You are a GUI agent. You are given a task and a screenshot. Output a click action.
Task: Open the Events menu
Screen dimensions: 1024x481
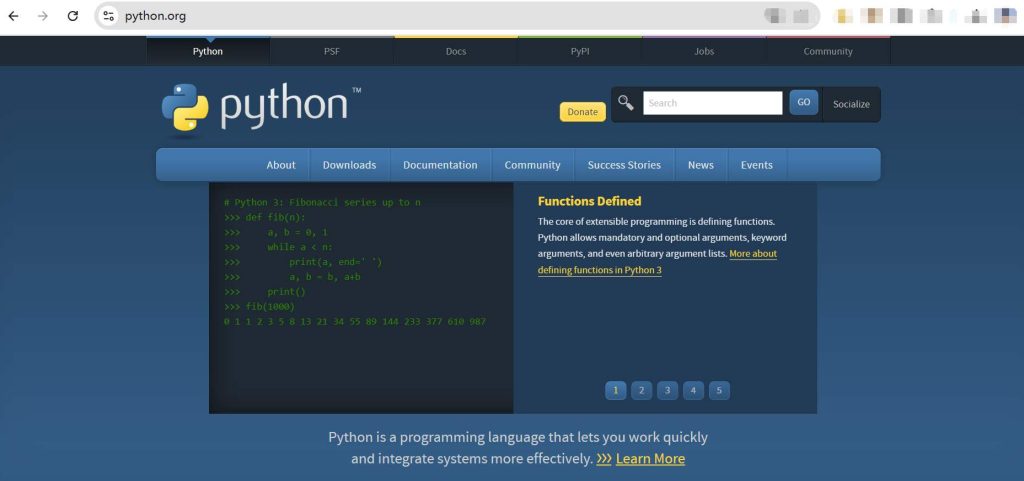pos(757,165)
